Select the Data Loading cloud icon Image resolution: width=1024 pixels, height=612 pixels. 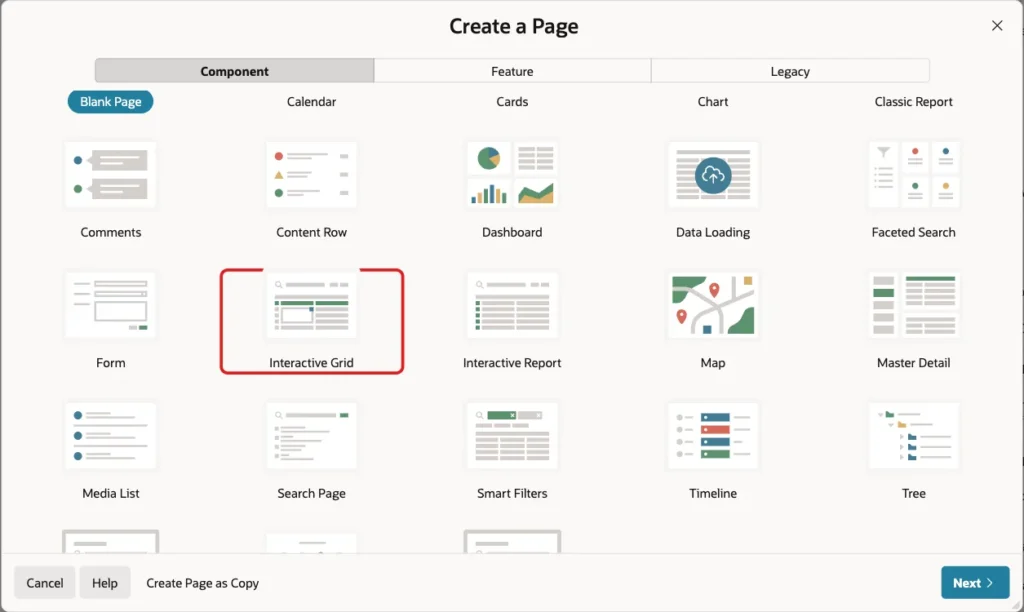712,175
